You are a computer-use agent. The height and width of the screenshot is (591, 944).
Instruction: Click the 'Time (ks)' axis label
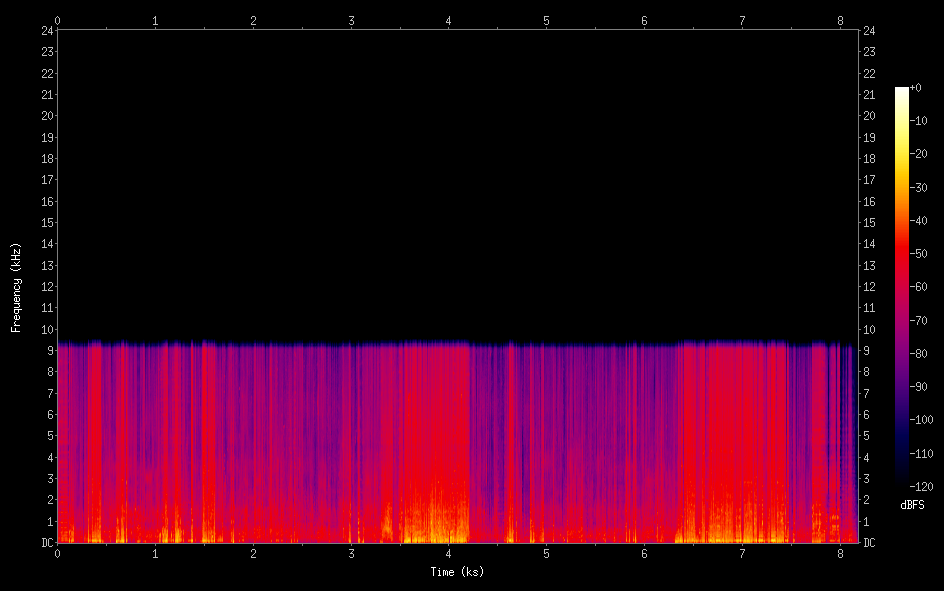457,572
